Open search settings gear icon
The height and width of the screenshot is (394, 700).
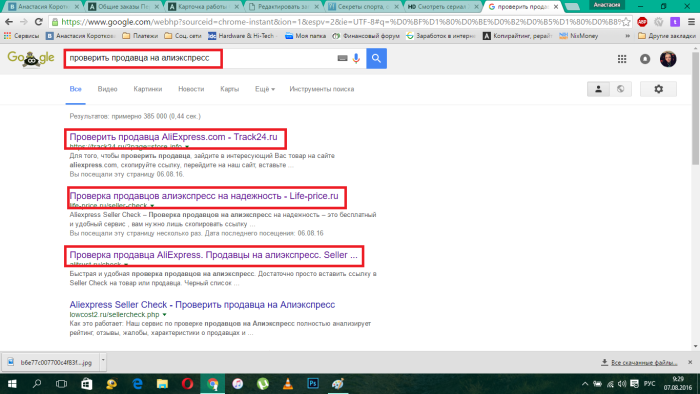658,89
